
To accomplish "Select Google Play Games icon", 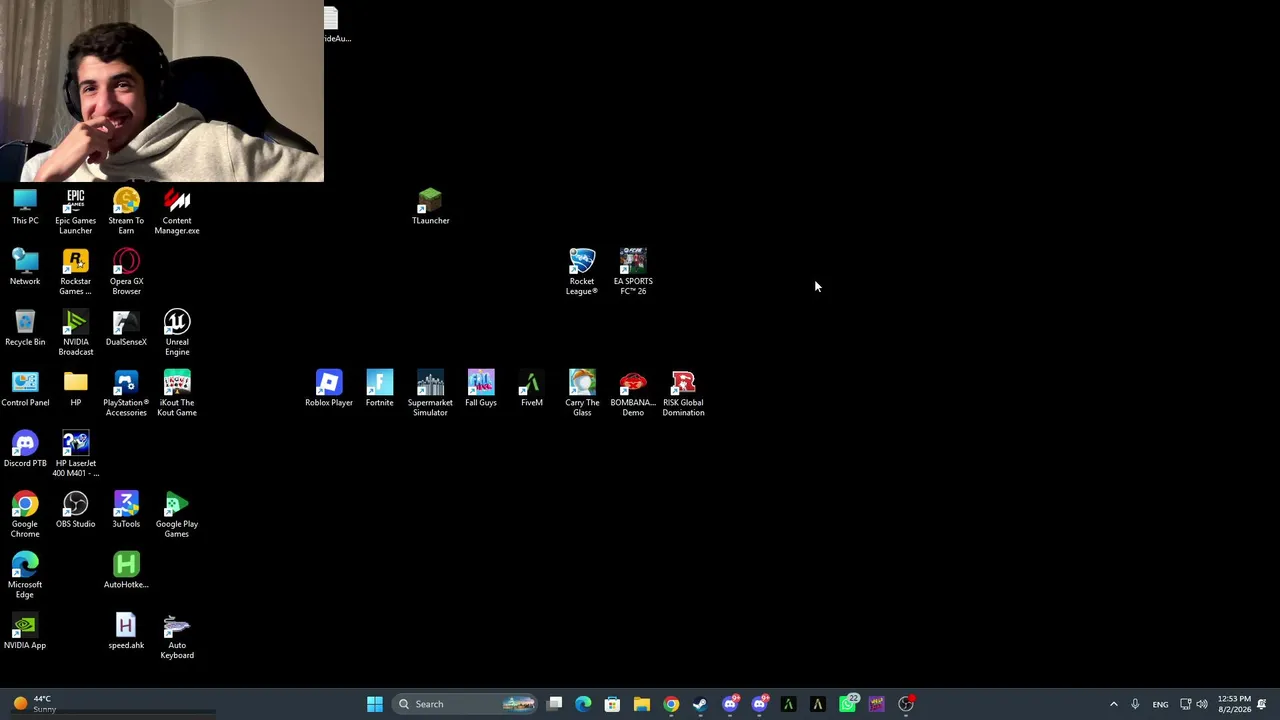I will pyautogui.click(x=177, y=516).
